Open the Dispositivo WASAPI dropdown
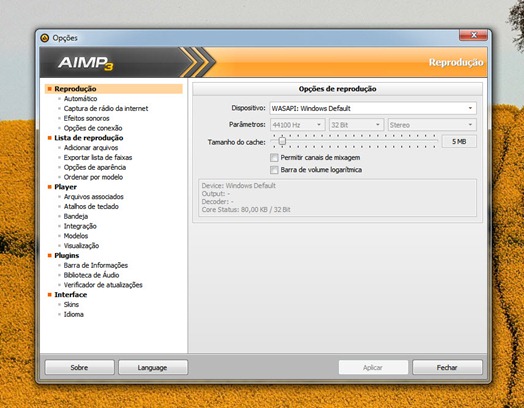The image size is (524, 408). [373, 108]
